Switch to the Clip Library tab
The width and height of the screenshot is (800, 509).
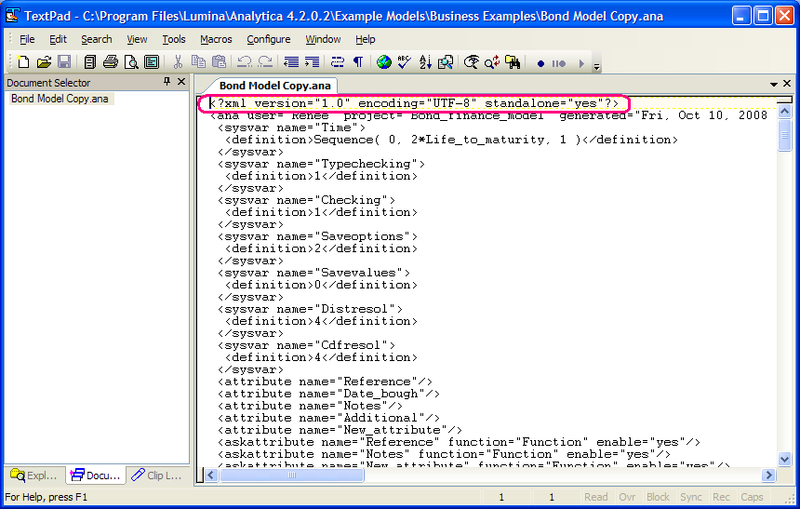157,475
